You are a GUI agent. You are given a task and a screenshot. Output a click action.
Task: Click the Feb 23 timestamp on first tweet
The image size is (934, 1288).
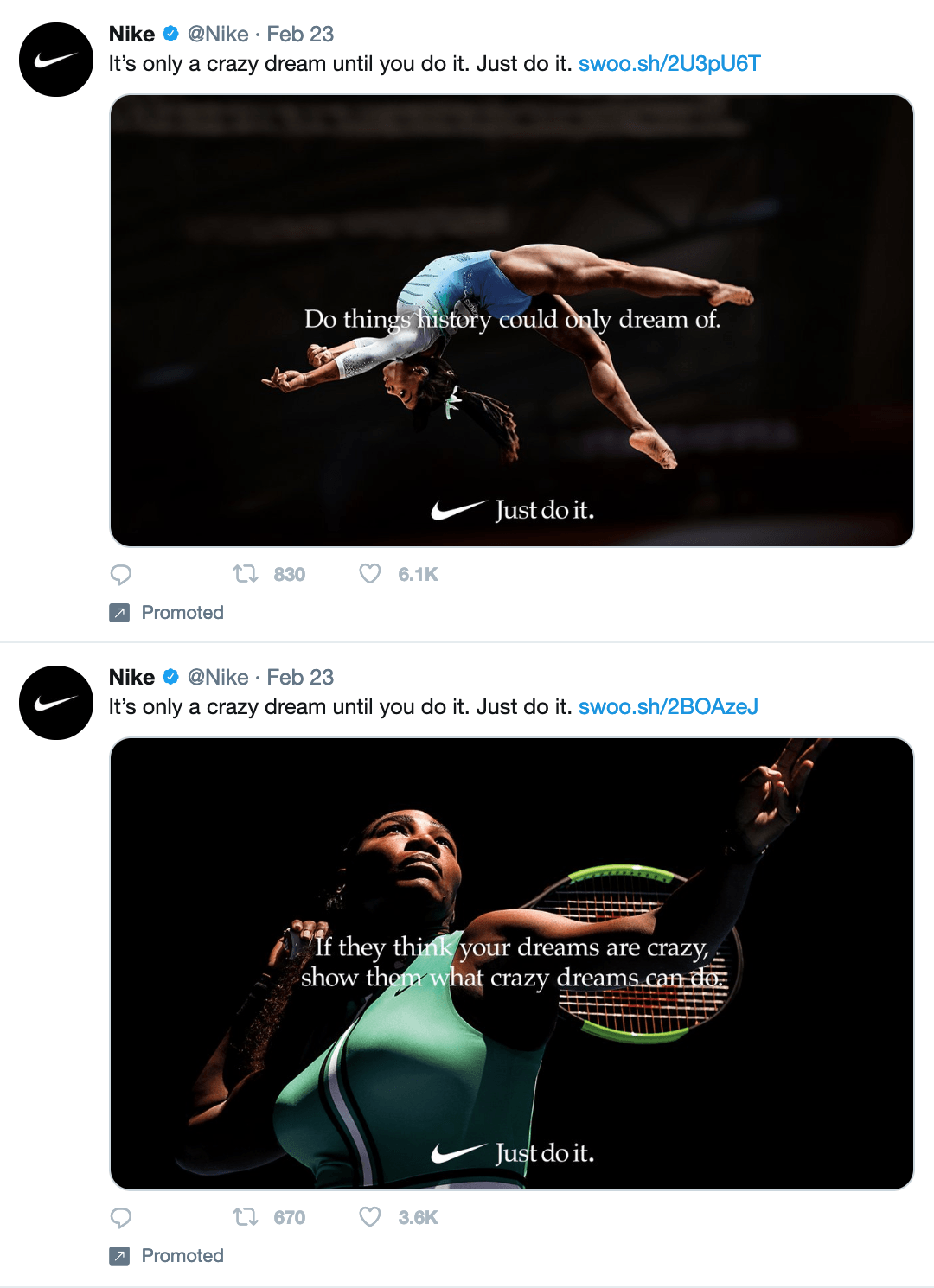click(300, 35)
